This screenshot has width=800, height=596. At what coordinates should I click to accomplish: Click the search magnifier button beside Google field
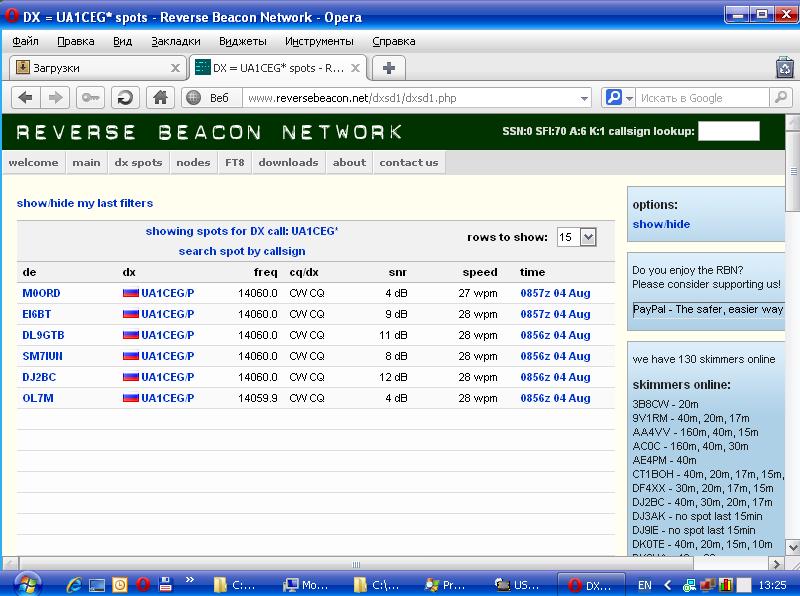click(x=781, y=97)
